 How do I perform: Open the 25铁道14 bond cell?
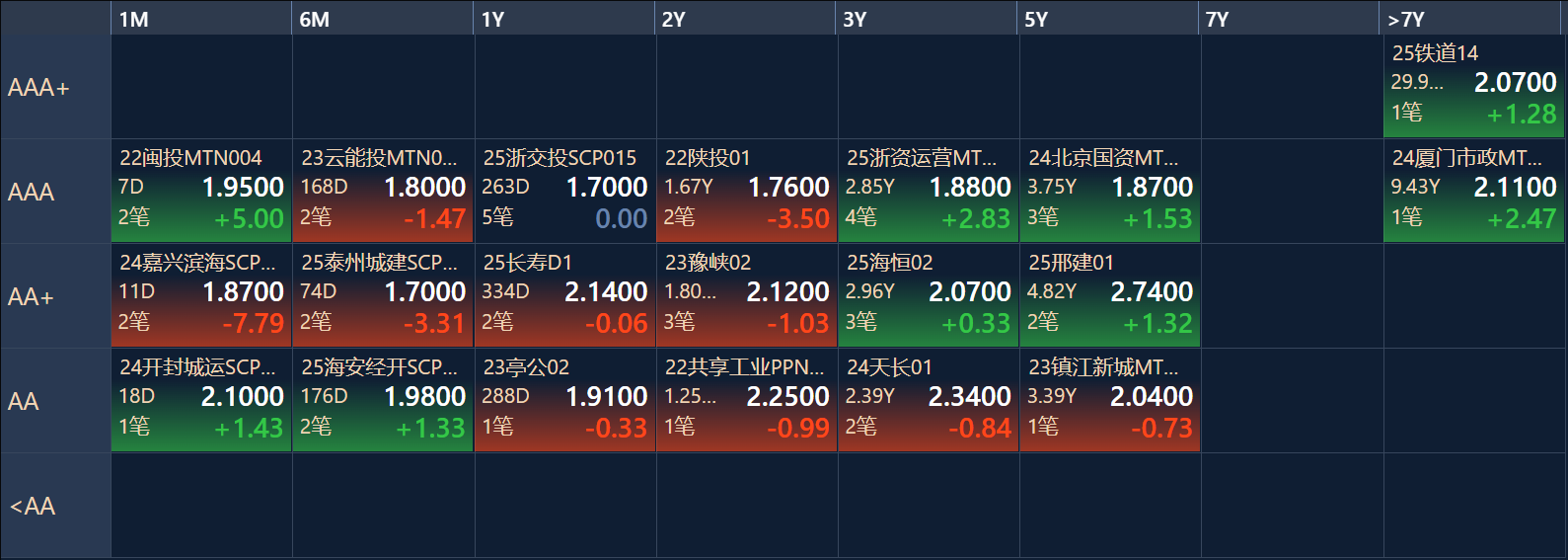pos(1473,86)
